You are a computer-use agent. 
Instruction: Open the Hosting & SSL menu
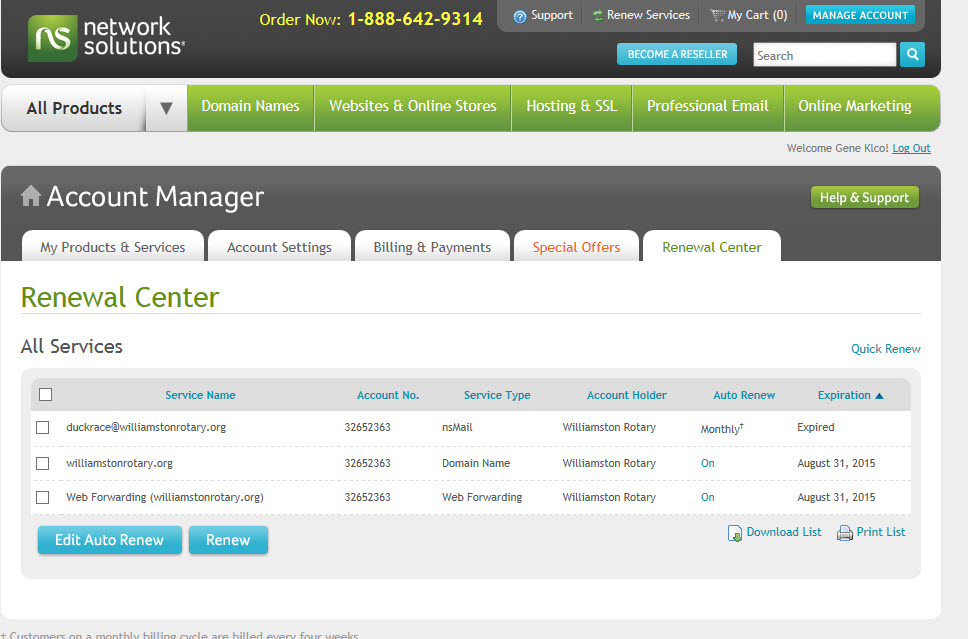coord(572,106)
